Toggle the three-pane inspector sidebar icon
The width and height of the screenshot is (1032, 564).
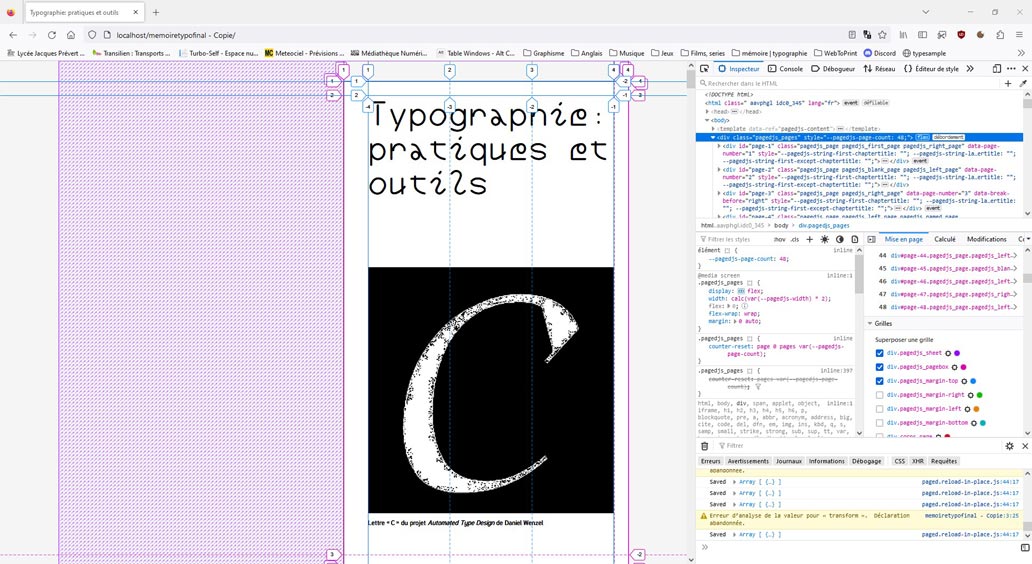[871, 240]
